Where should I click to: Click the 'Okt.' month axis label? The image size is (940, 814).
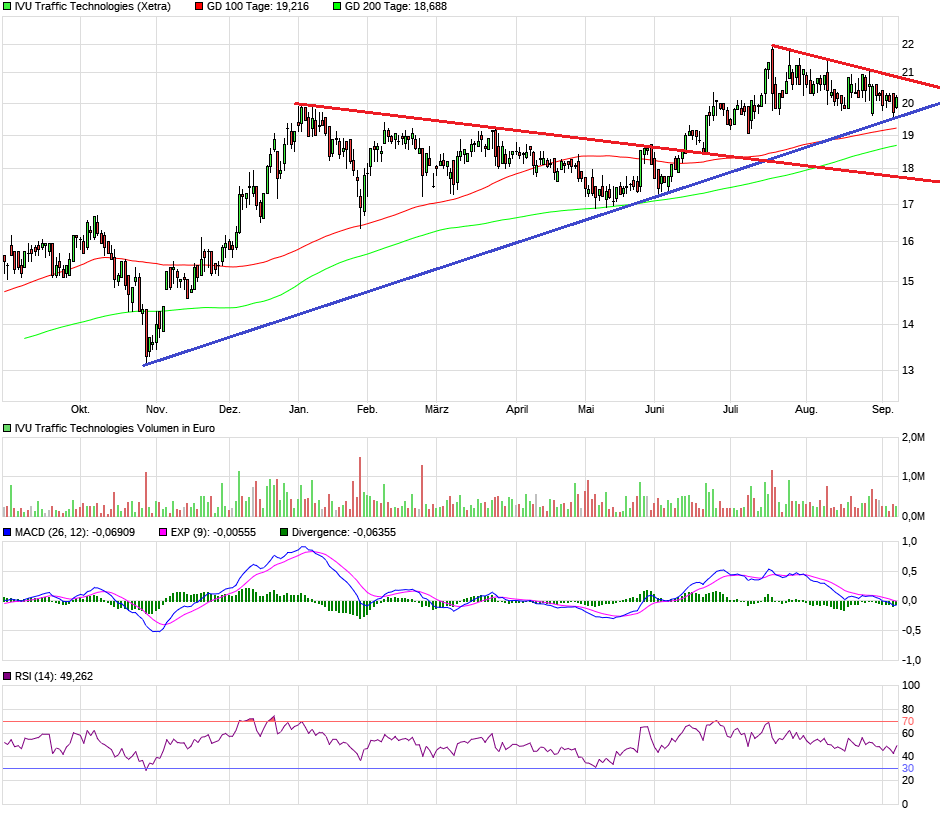tap(80, 409)
